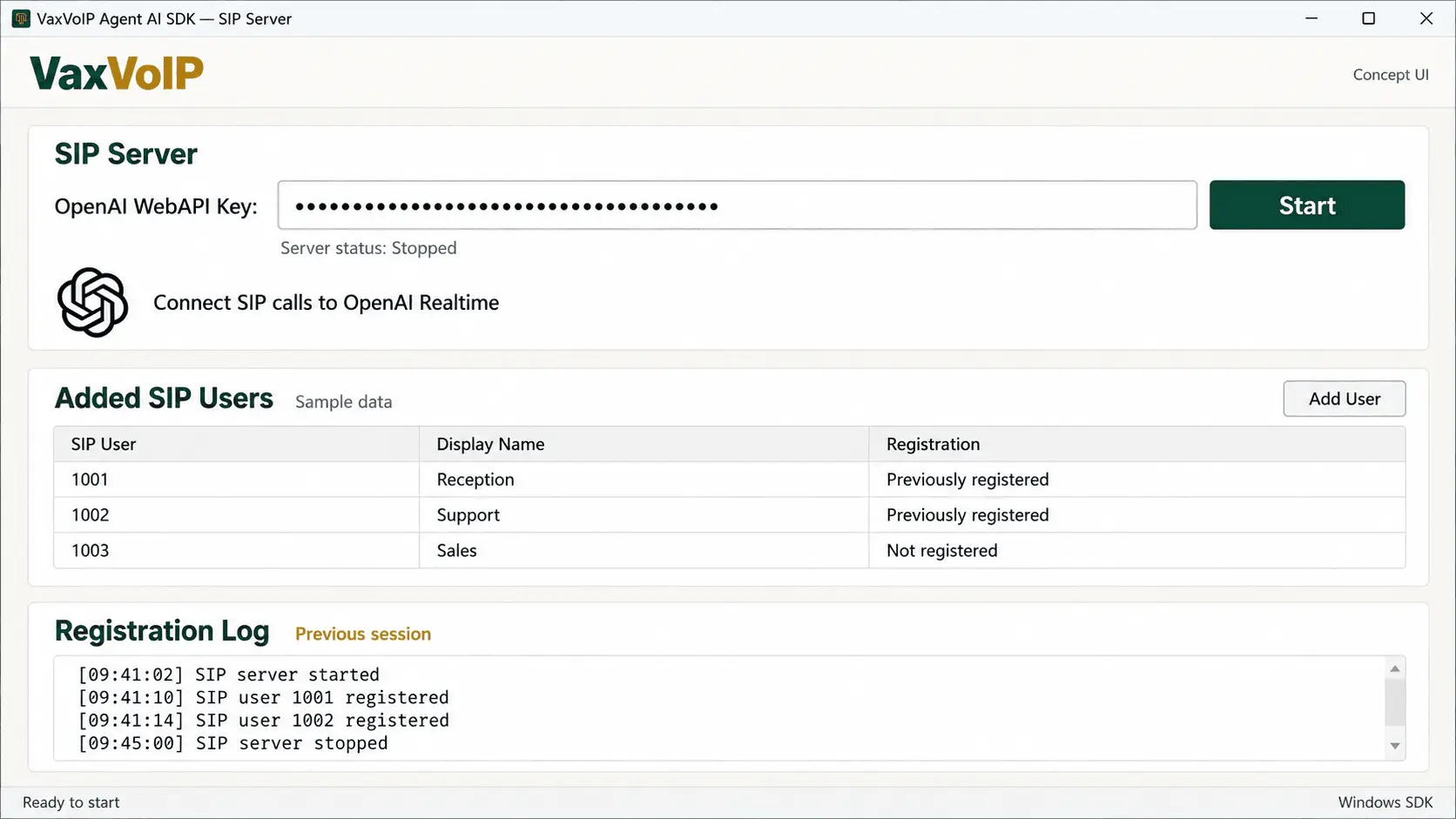1456x819 pixels.
Task: Click the Sales display name cell
Action: click(x=644, y=551)
